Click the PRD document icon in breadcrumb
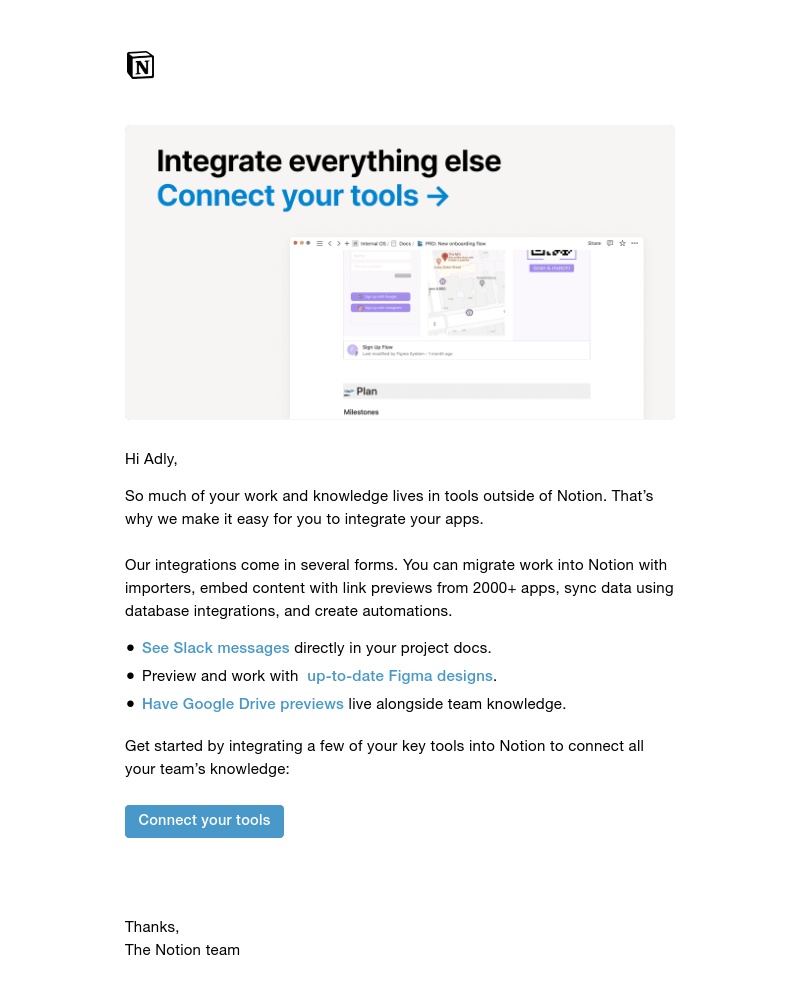Screen dimensions: 800x1000 point(417,242)
